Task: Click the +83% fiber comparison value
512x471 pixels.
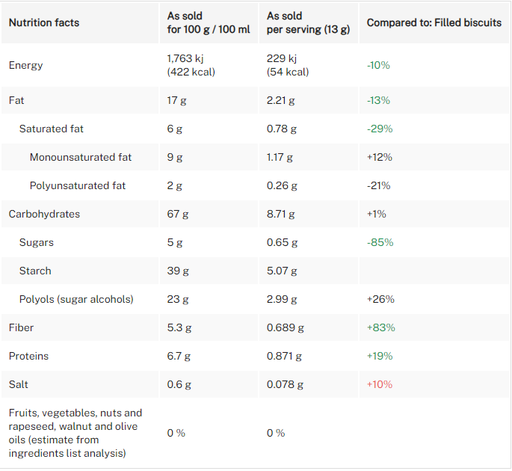Action: click(381, 328)
